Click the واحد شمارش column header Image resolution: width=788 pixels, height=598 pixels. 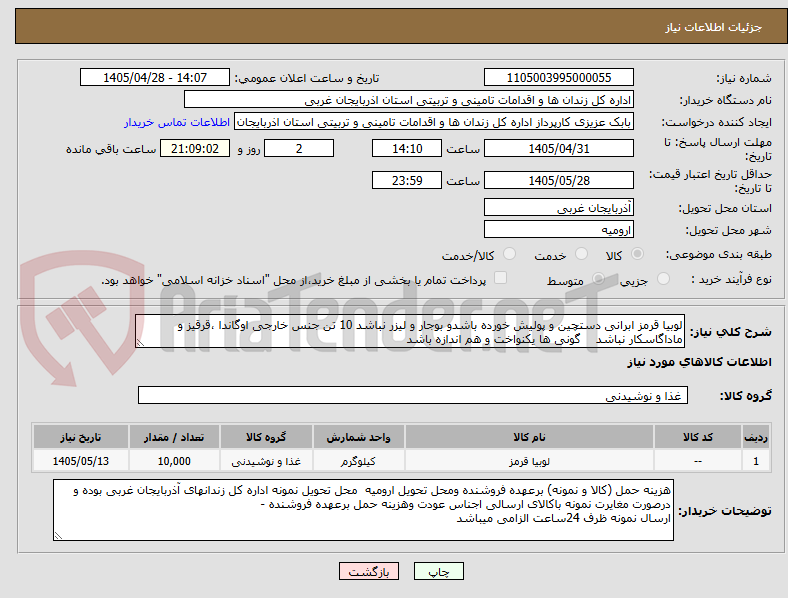[358, 437]
